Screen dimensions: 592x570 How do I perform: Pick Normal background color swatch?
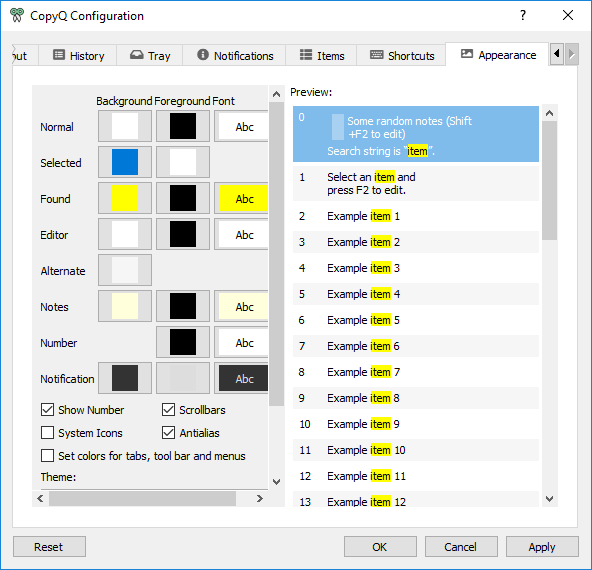(125, 126)
